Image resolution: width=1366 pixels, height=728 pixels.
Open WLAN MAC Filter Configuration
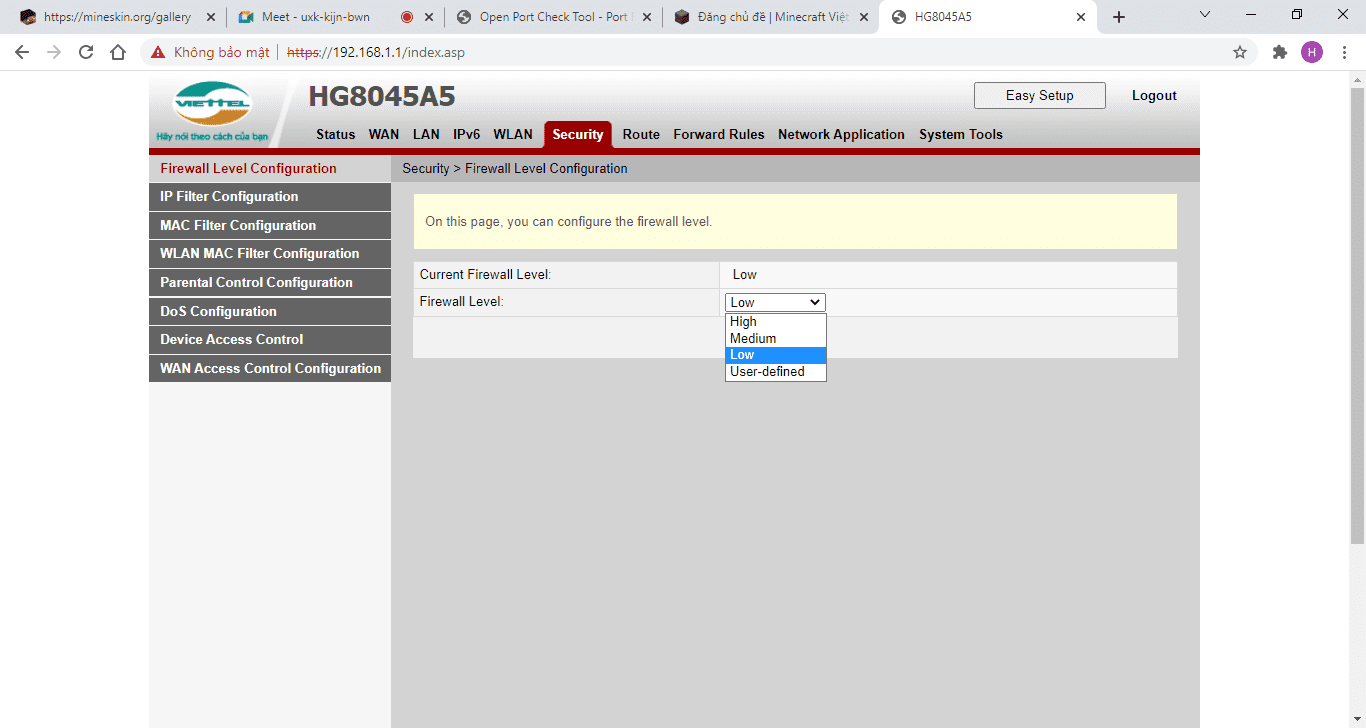[x=270, y=253]
